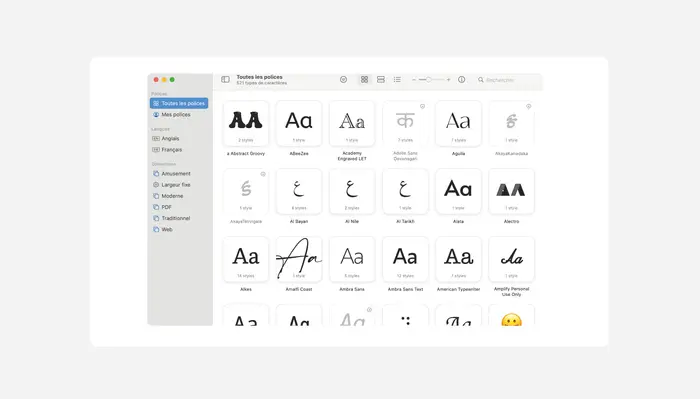This screenshot has width=700, height=399.
Task: Open the circled filter dropdown in toolbar
Action: (x=343, y=79)
